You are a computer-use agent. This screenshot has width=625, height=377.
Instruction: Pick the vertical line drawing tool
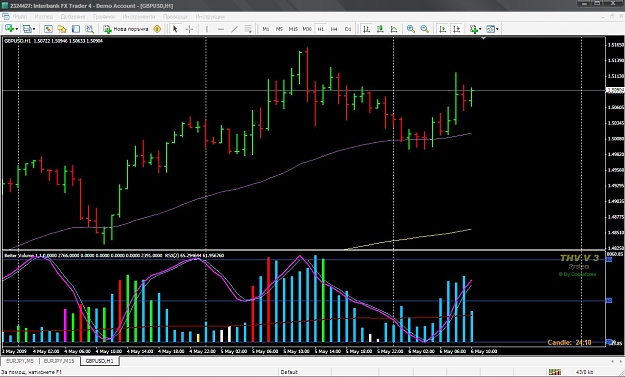[x=206, y=29]
